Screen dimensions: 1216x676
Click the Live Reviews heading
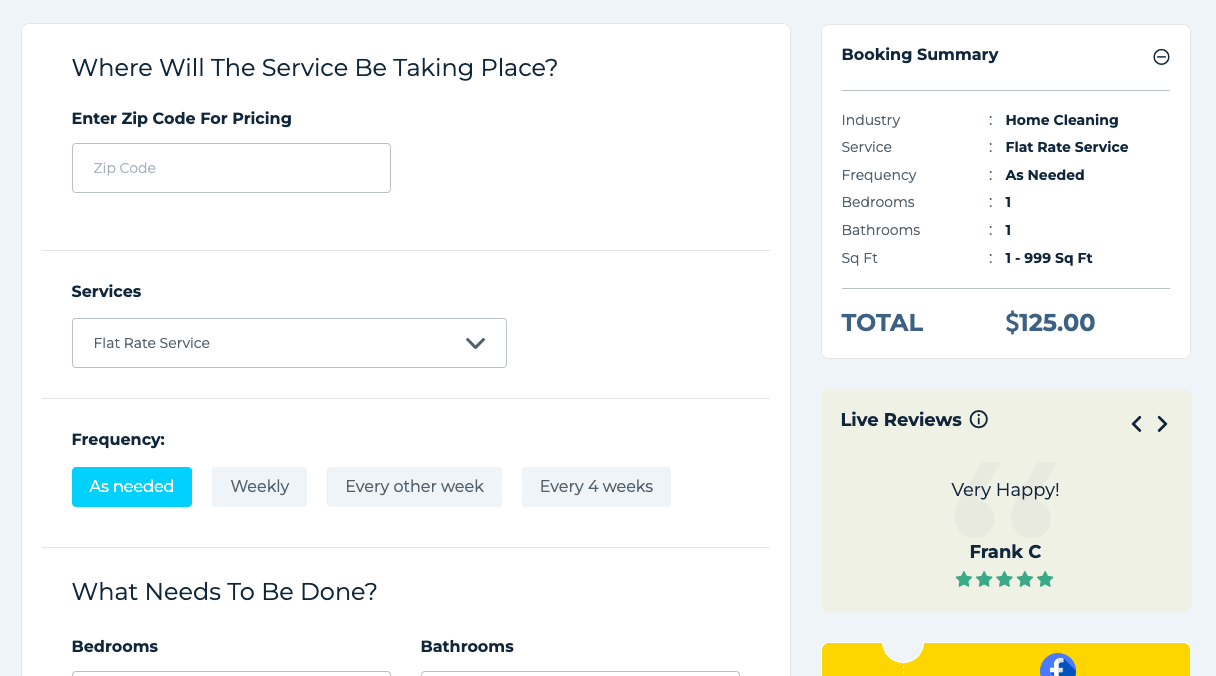(x=901, y=420)
